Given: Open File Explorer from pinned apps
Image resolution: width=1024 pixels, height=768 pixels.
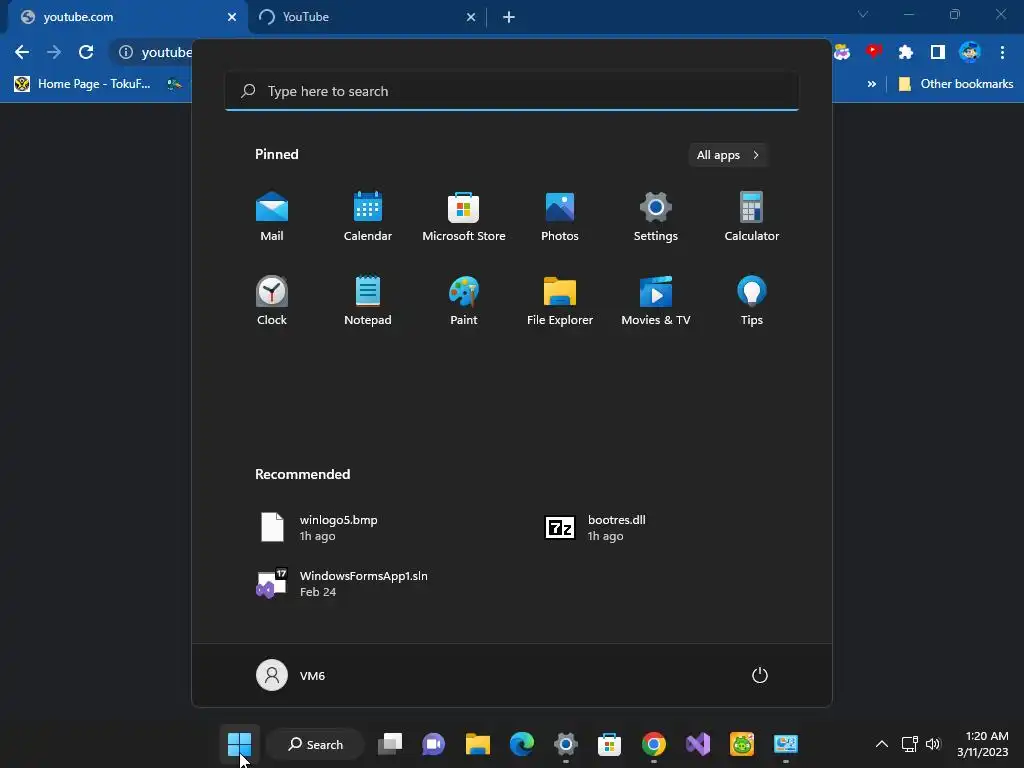Looking at the screenshot, I should point(560,300).
